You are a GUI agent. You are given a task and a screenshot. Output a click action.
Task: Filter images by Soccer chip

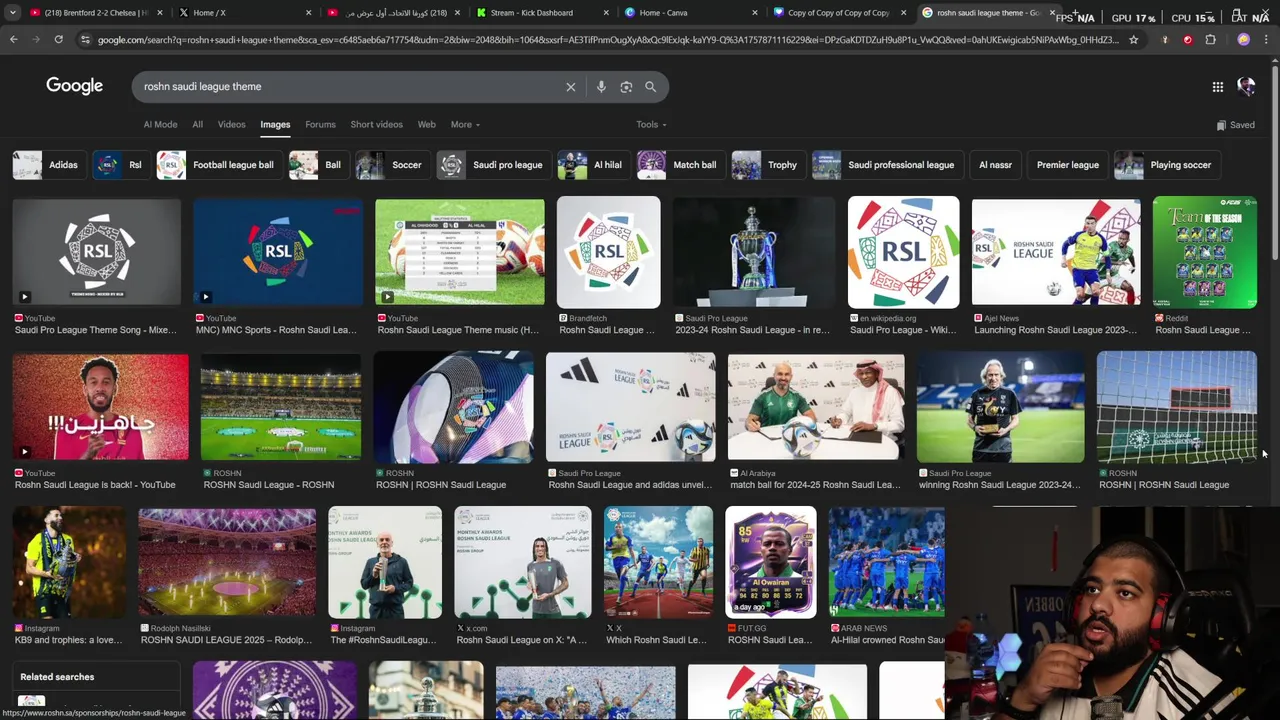(391, 165)
